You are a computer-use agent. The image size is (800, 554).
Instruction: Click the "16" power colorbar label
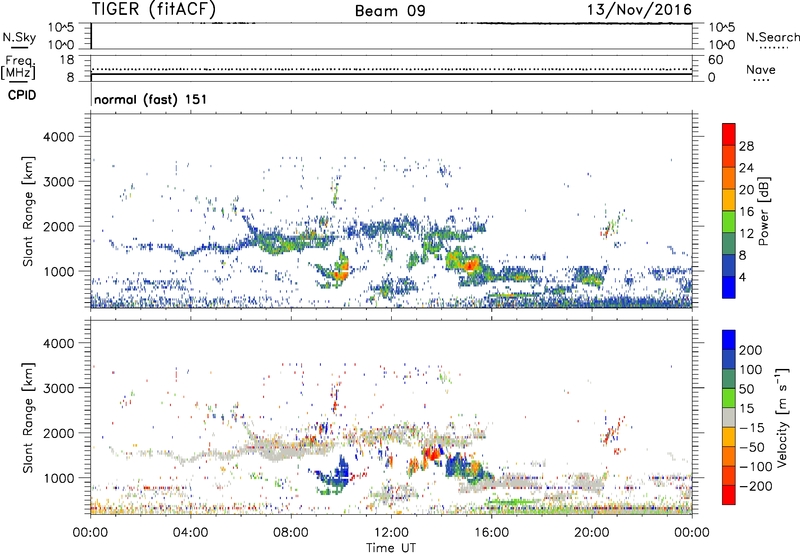pyautogui.click(x=746, y=212)
